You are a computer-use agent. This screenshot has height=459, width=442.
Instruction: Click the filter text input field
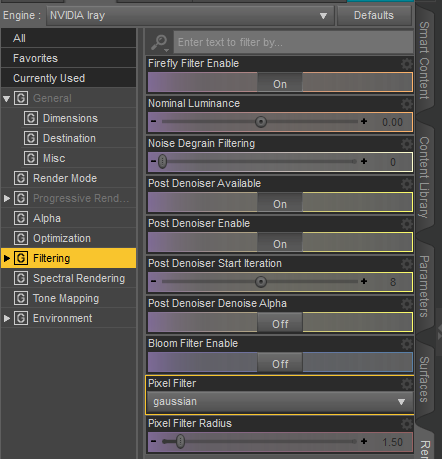[x=293, y=42]
